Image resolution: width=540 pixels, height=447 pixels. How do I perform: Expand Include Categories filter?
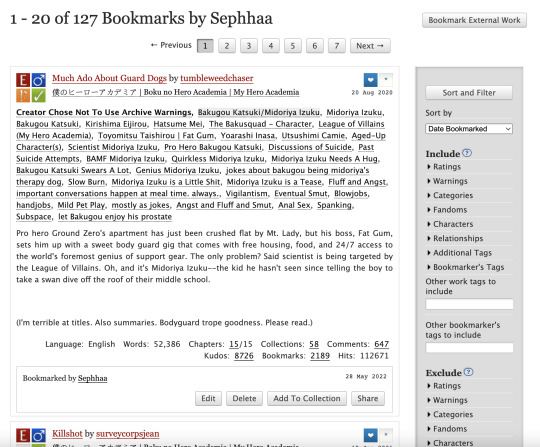pyautogui.click(x=450, y=195)
